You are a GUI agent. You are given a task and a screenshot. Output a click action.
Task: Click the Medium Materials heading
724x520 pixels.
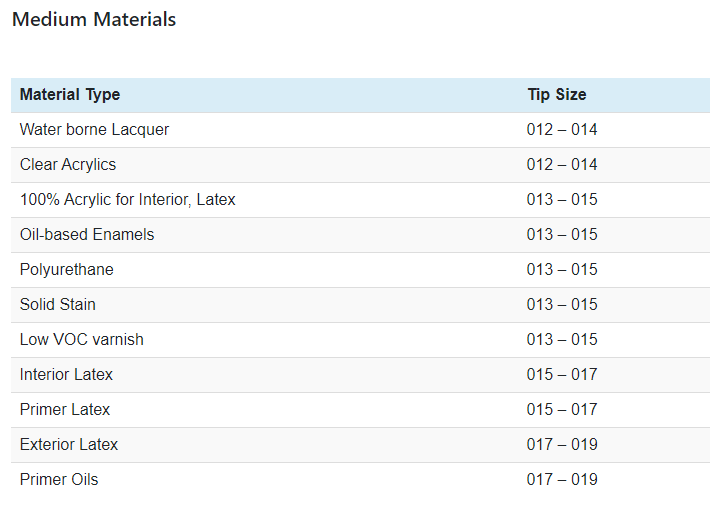tap(94, 20)
